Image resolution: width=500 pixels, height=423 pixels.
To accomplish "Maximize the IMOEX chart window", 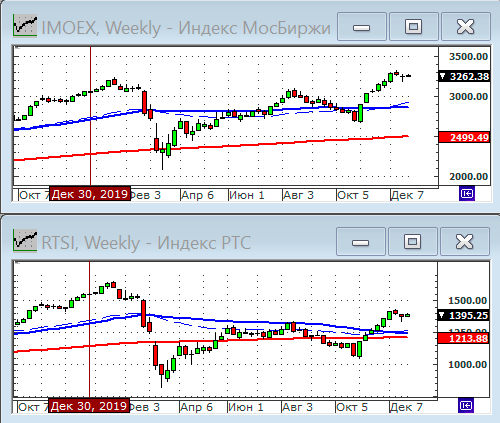I will coord(414,27).
